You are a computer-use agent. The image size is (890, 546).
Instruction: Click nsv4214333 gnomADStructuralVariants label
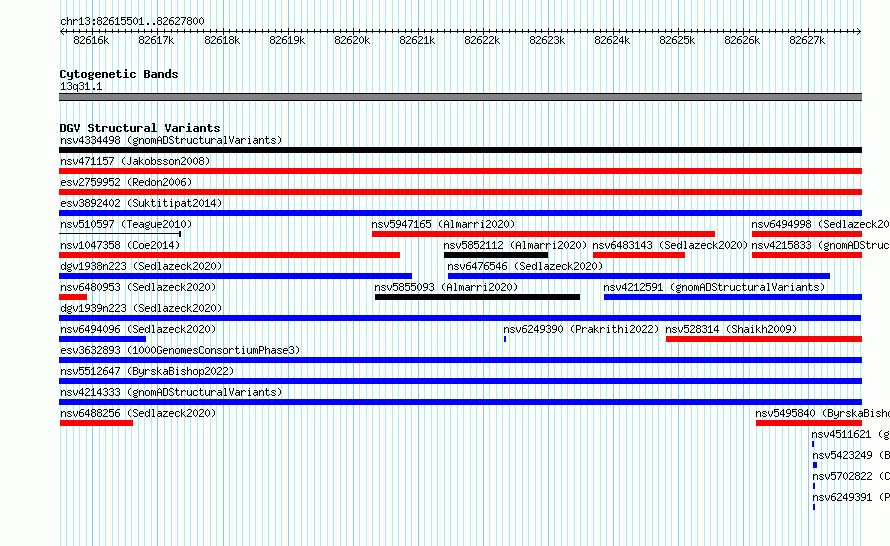(x=171, y=392)
